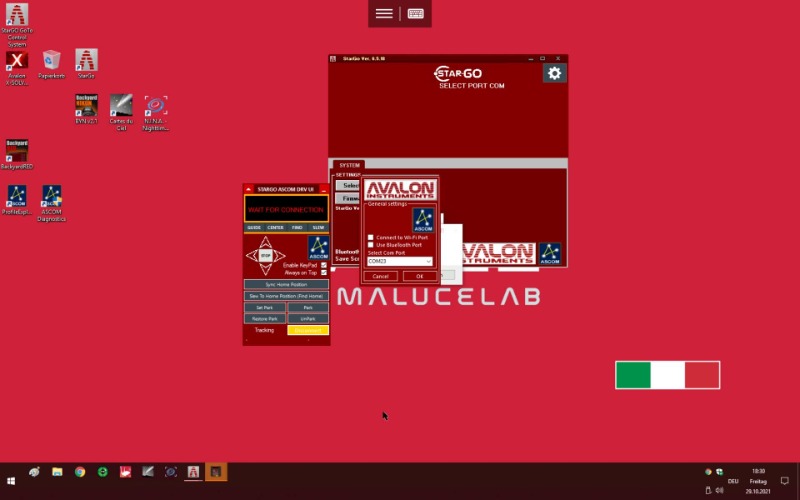800x500 pixels.
Task: Launch the BYN v2.1 desktop shortcut
Action: (86, 109)
